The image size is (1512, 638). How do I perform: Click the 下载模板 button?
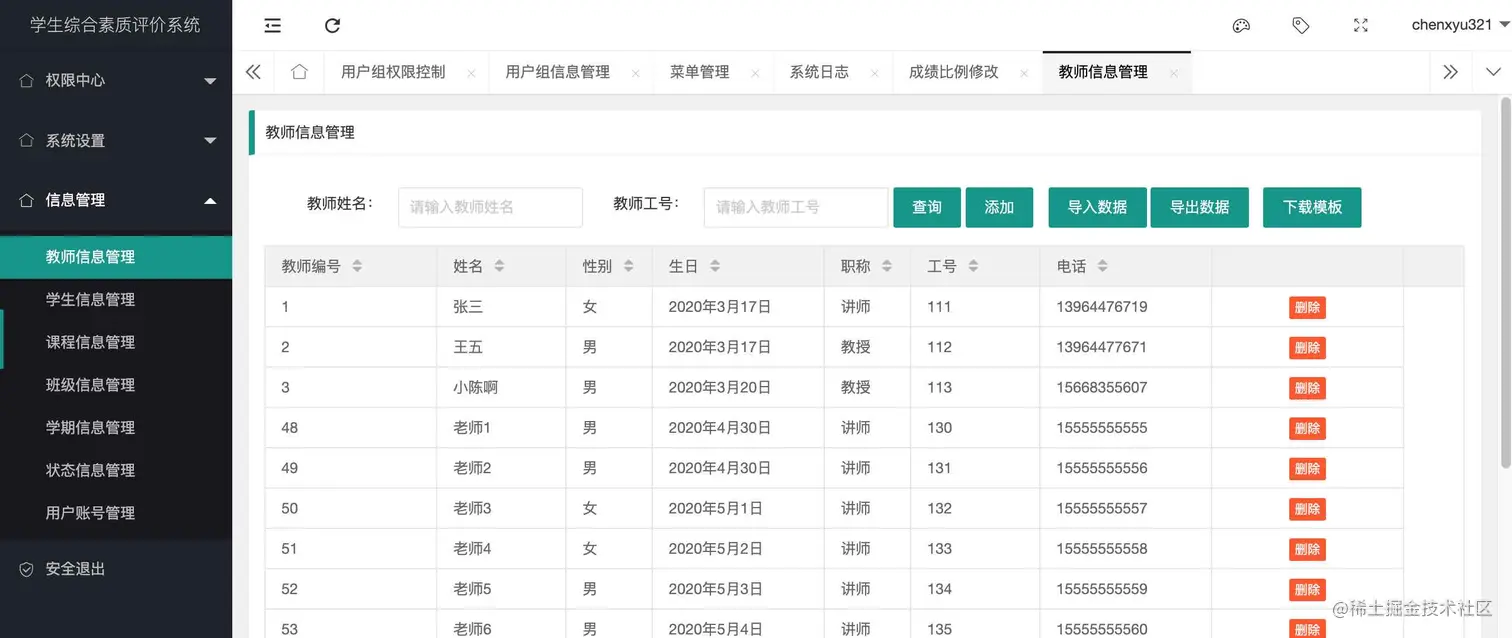coord(1312,207)
